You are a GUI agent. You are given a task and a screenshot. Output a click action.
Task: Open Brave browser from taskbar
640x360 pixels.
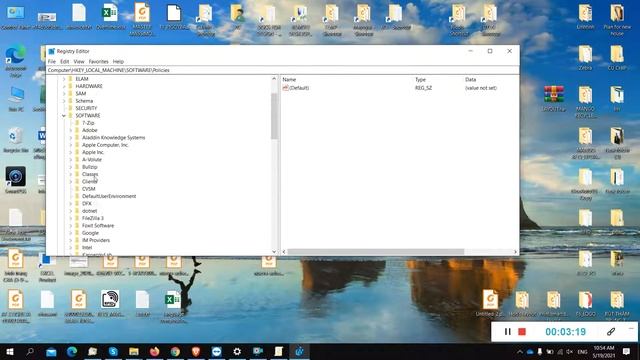[x=196, y=351]
